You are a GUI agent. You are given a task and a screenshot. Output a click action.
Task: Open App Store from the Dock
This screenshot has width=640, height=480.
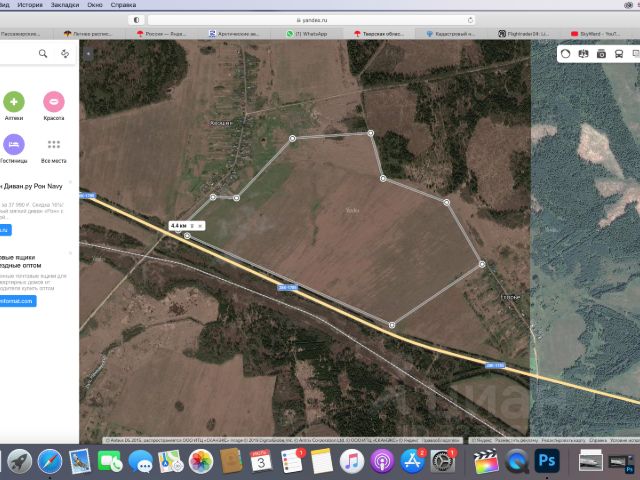click(x=413, y=462)
